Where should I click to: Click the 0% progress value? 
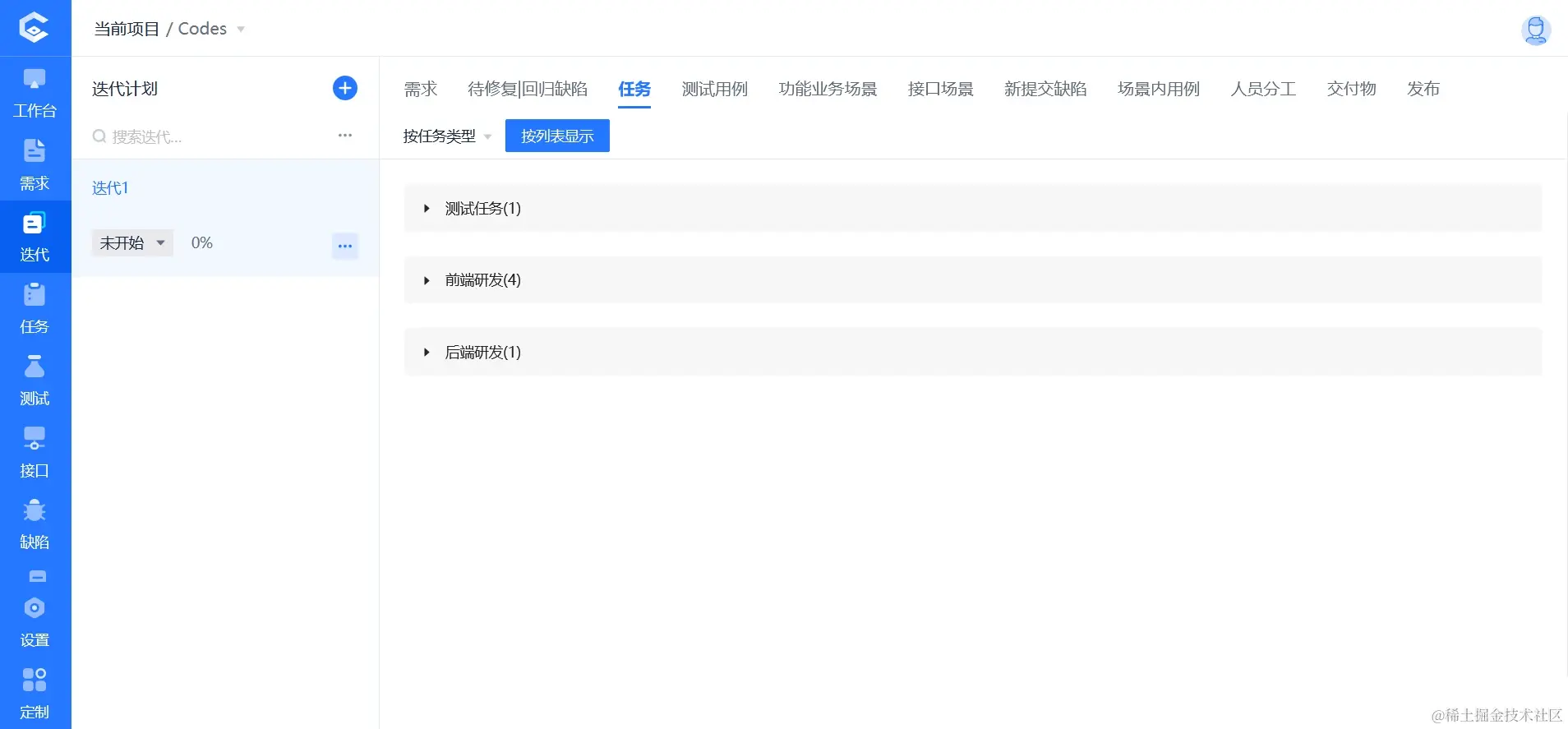pos(202,242)
